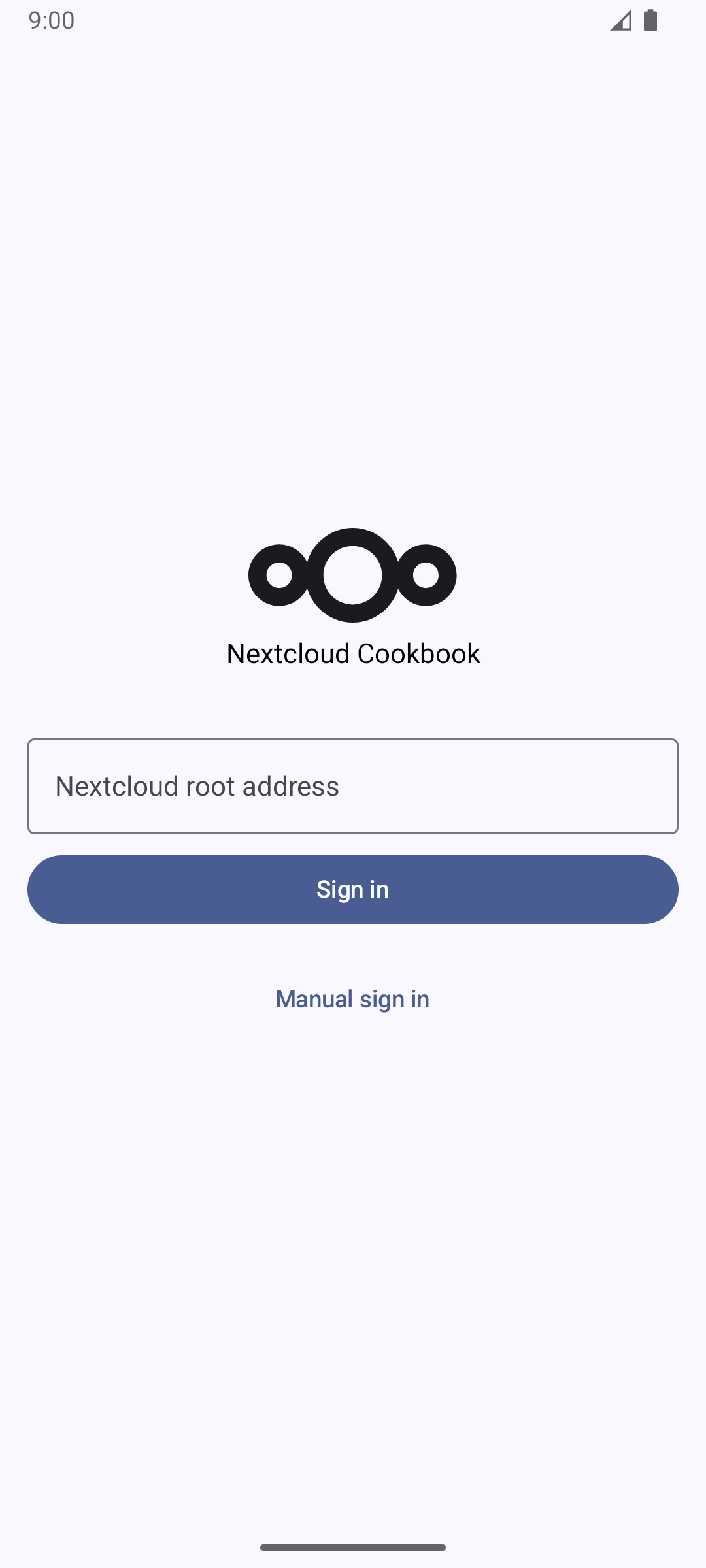Click the 'Nextcloud root address' placeholder text

(x=197, y=786)
